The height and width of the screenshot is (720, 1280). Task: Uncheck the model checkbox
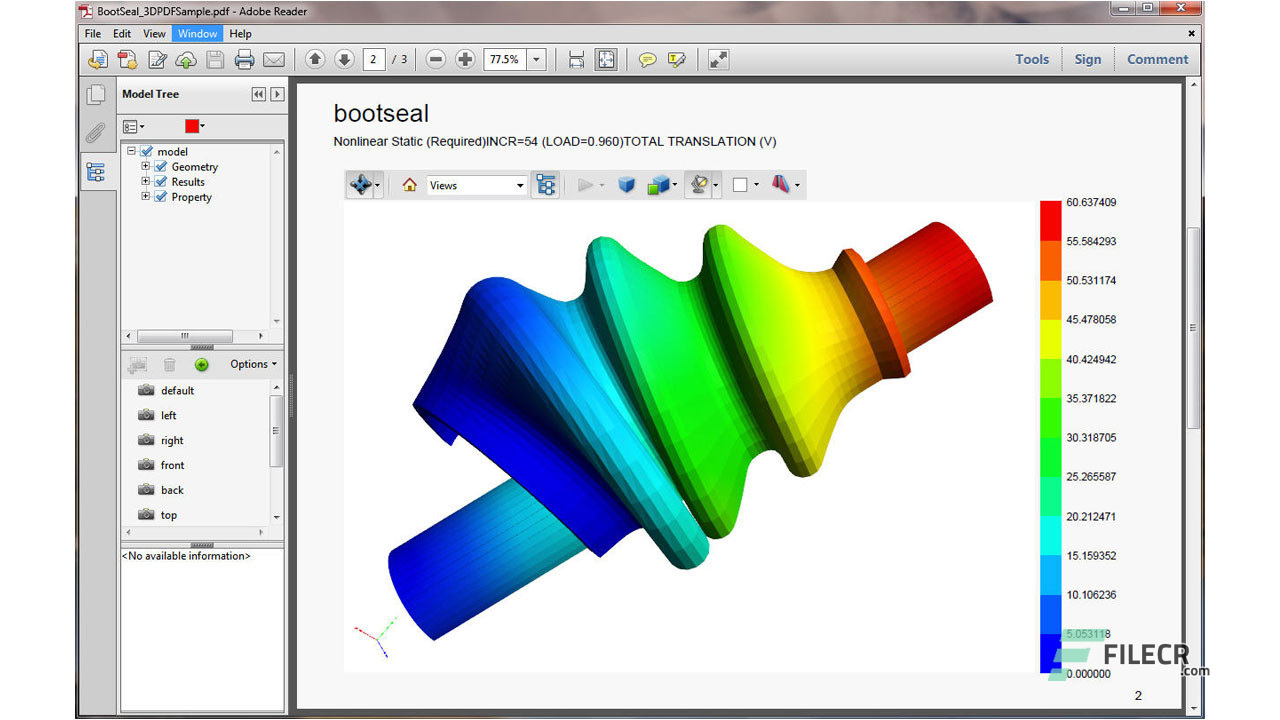[x=147, y=152]
